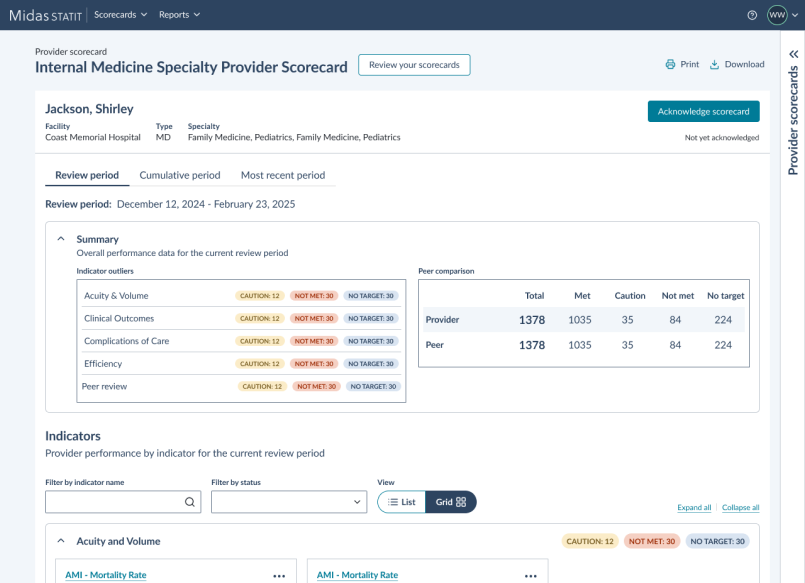Image resolution: width=805 pixels, height=583 pixels.
Task: Click Clinical Outcomes NOT MET: 30 badge
Action: (x=314, y=318)
